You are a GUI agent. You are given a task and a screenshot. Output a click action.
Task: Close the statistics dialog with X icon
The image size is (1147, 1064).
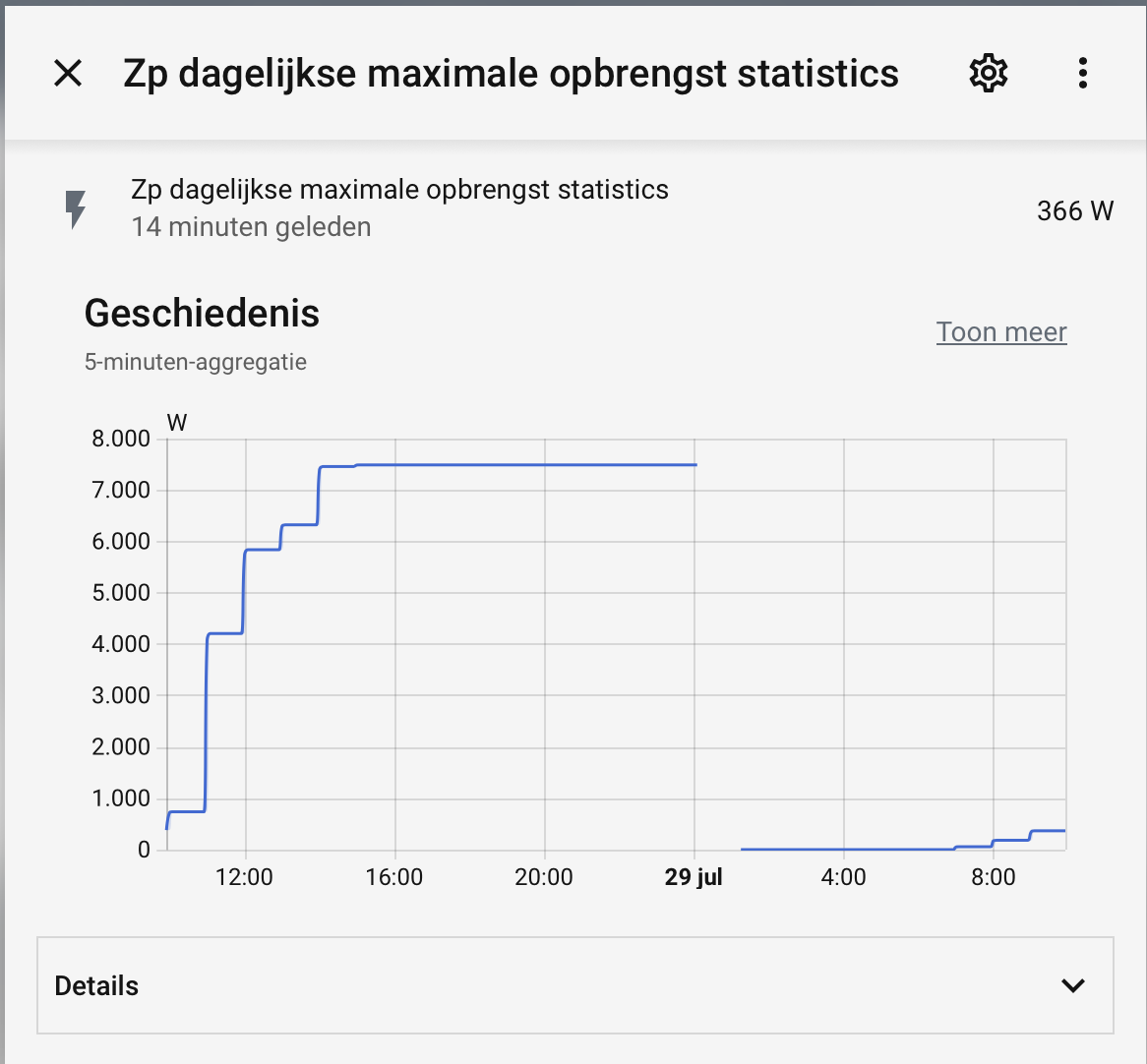tap(68, 73)
